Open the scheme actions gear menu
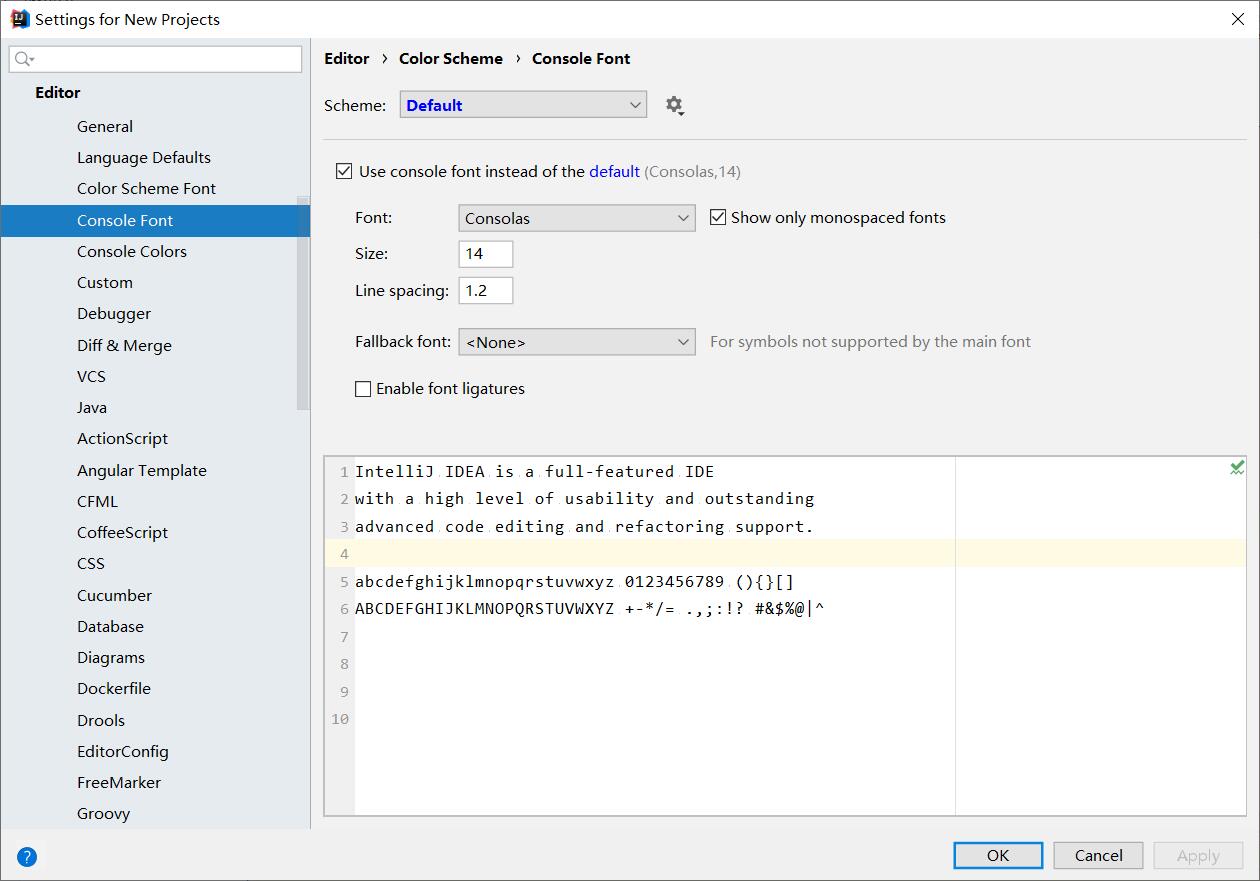Image resolution: width=1260 pixels, height=881 pixels. pos(675,105)
